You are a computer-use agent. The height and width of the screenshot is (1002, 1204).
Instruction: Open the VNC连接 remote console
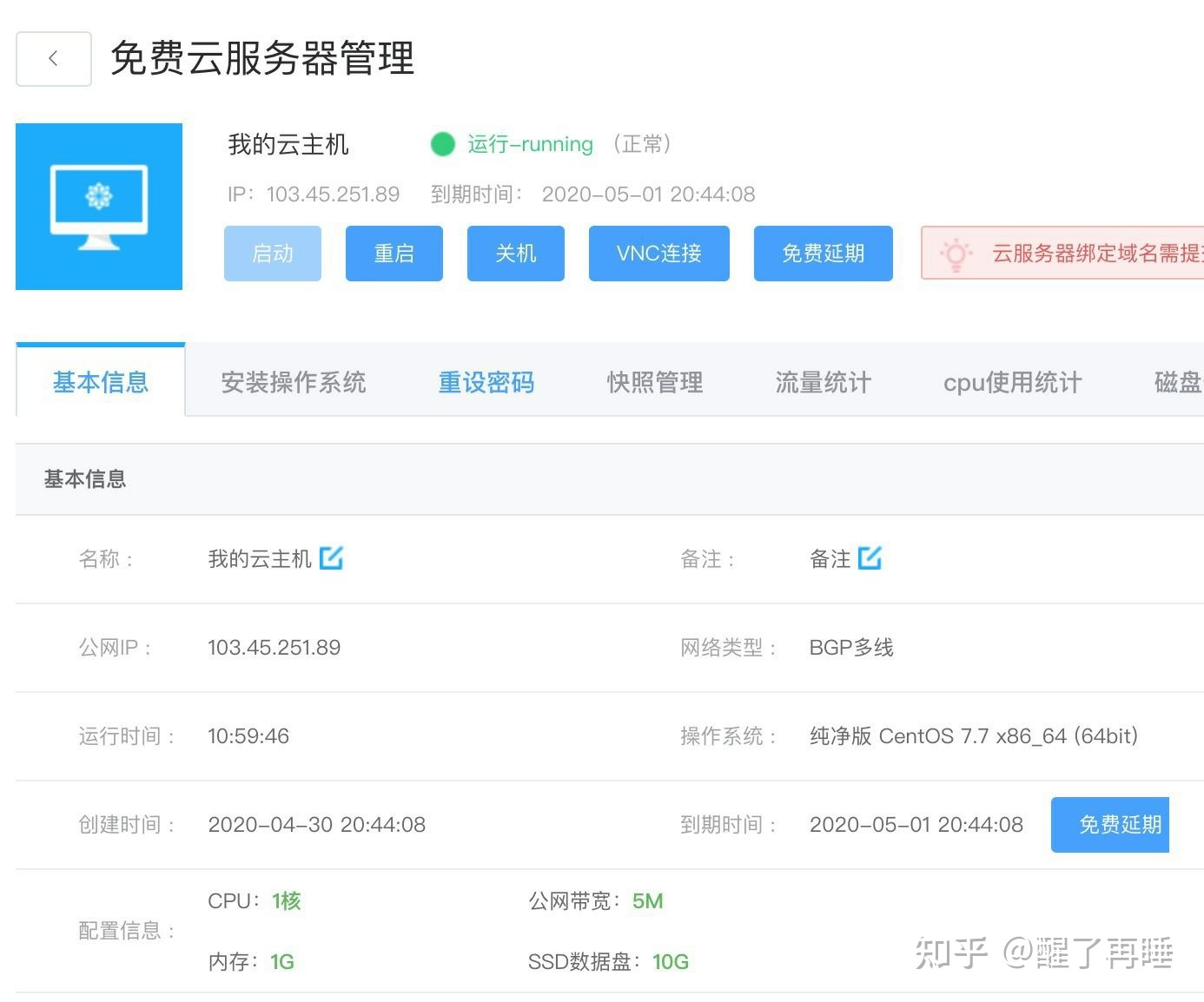pos(658,254)
